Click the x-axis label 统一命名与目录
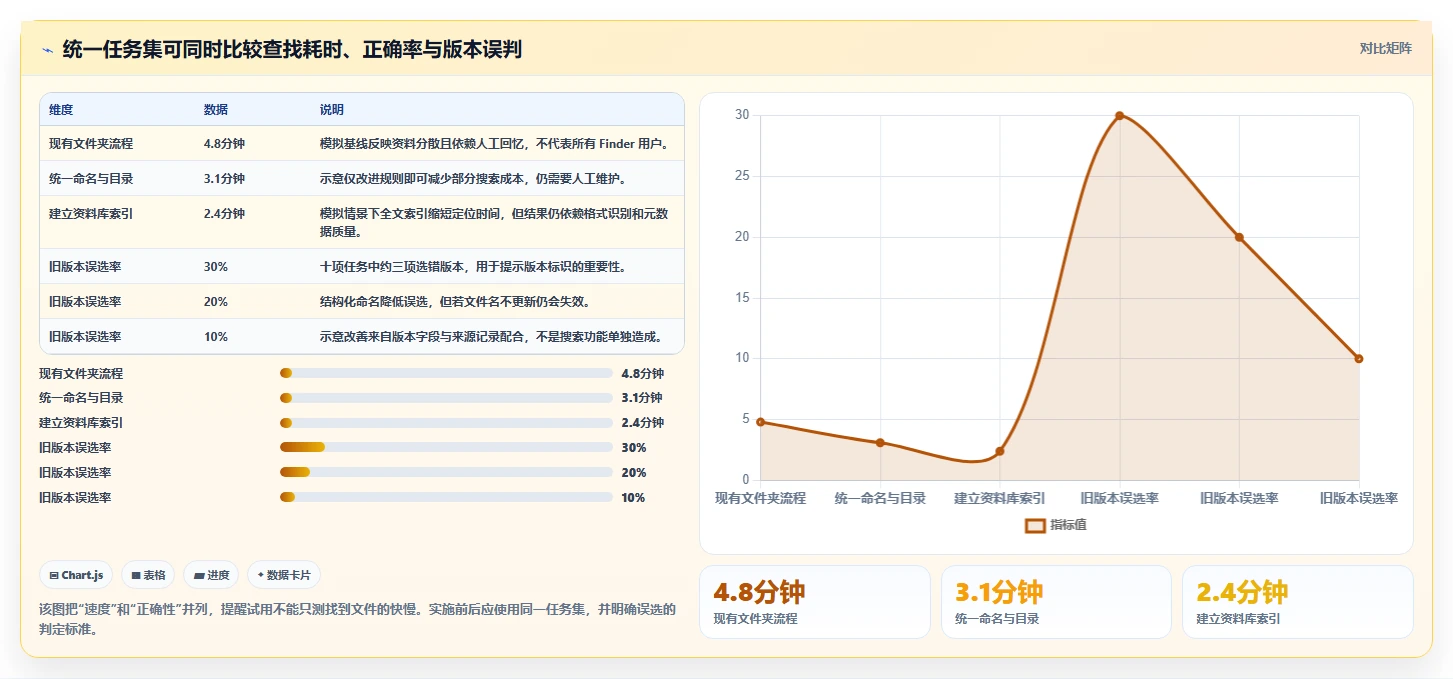Screen dimensions: 1453x679 pos(880,498)
